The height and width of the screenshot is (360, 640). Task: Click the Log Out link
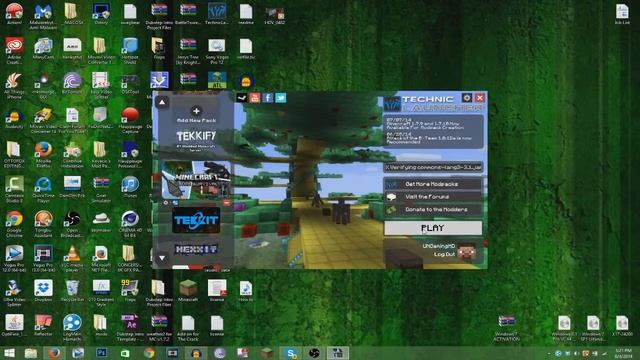pos(444,254)
